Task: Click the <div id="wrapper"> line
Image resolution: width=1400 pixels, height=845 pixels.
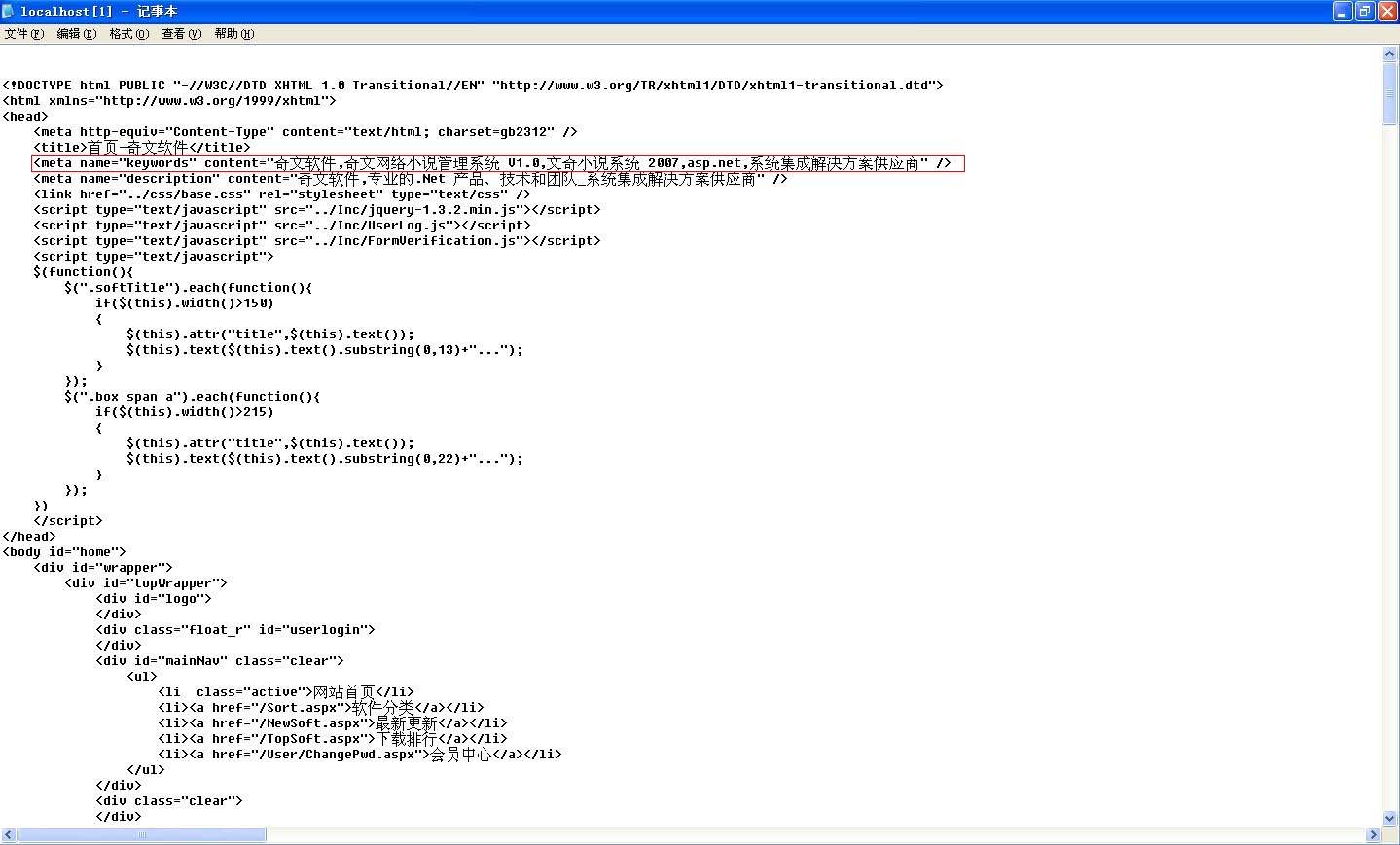Action: click(x=103, y=568)
